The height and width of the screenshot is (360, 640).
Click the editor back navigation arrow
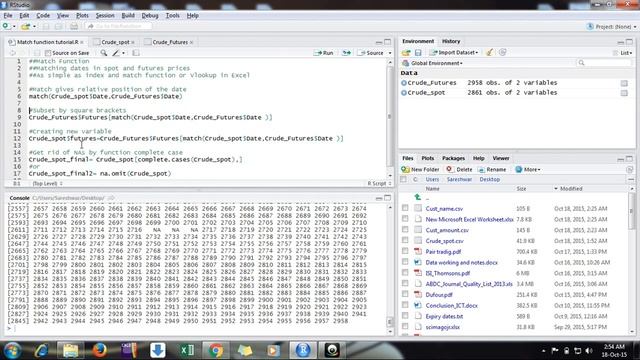pos(12,53)
